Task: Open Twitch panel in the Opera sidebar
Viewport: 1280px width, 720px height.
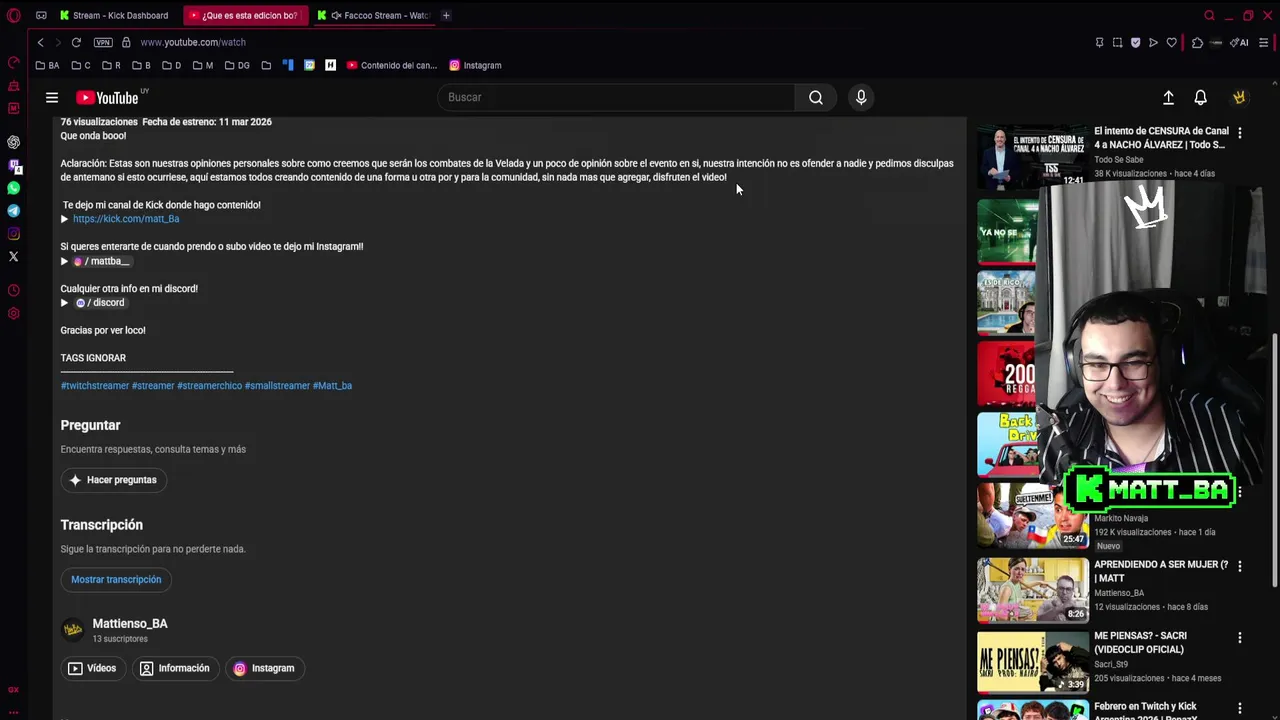Action: (14, 165)
